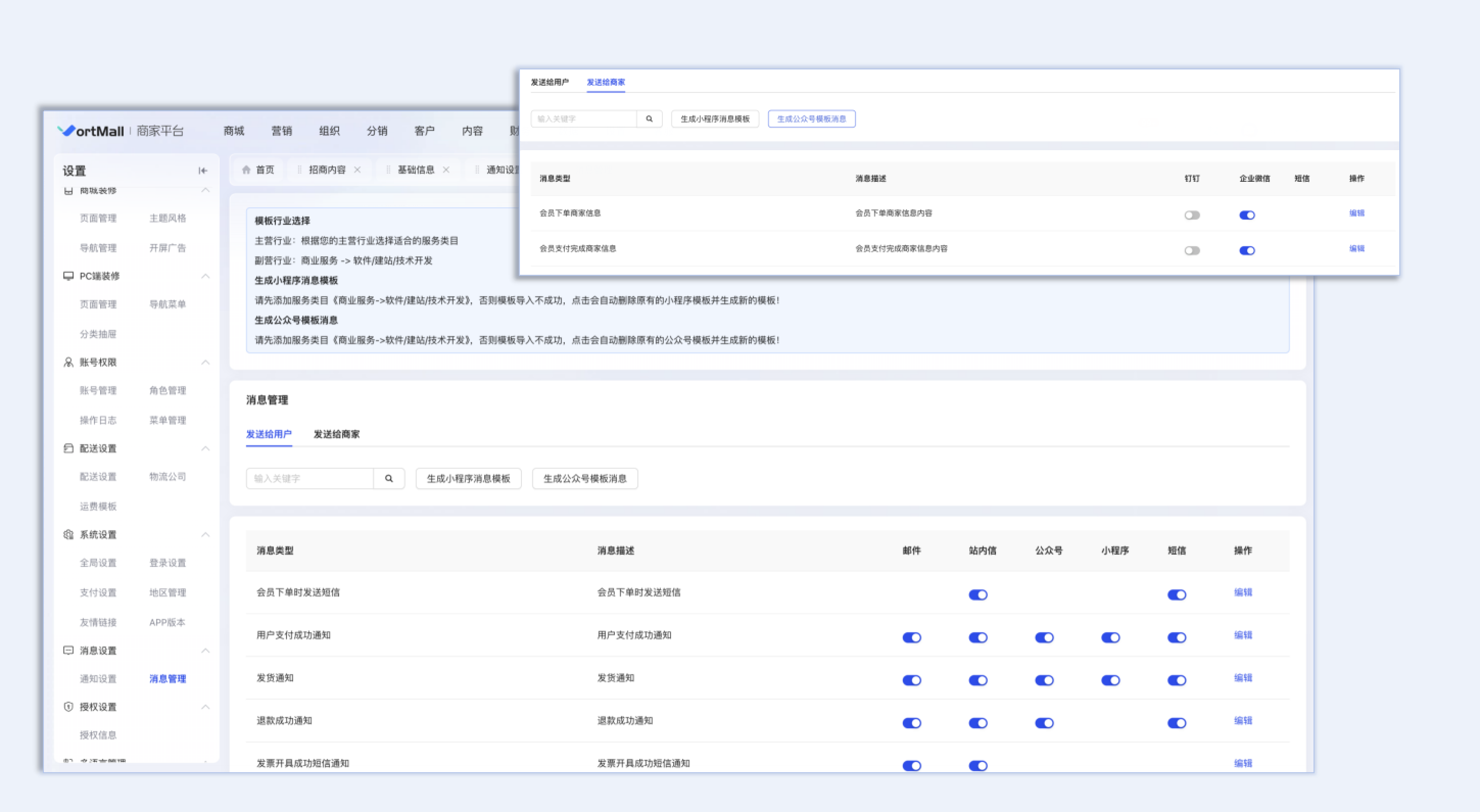
Task: Click the PC端装修 monitor icon
Action: 68,276
